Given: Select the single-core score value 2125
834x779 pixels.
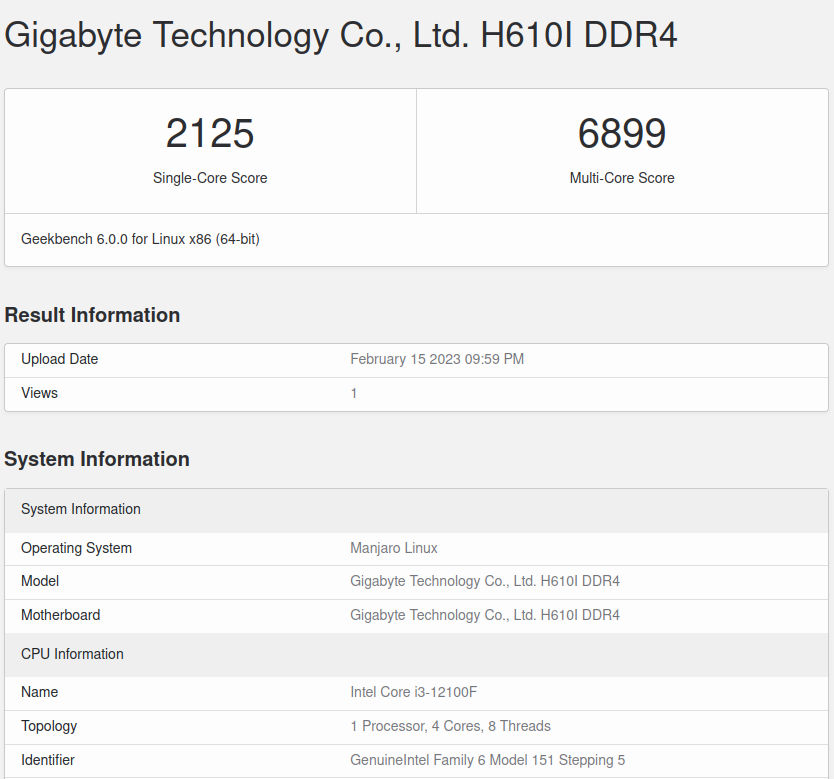Looking at the screenshot, I should [210, 133].
